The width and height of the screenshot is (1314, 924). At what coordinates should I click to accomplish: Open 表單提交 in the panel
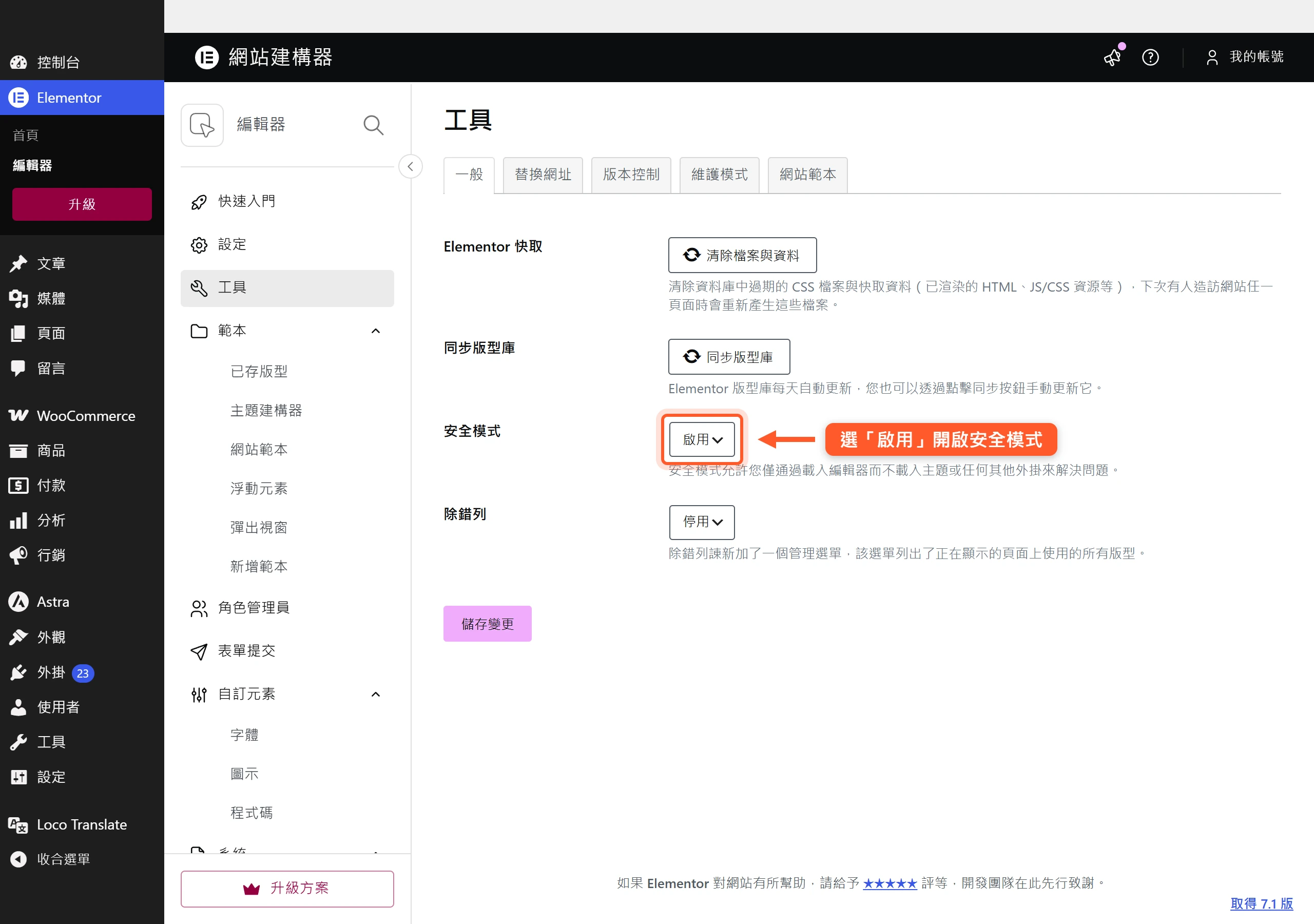click(287, 651)
